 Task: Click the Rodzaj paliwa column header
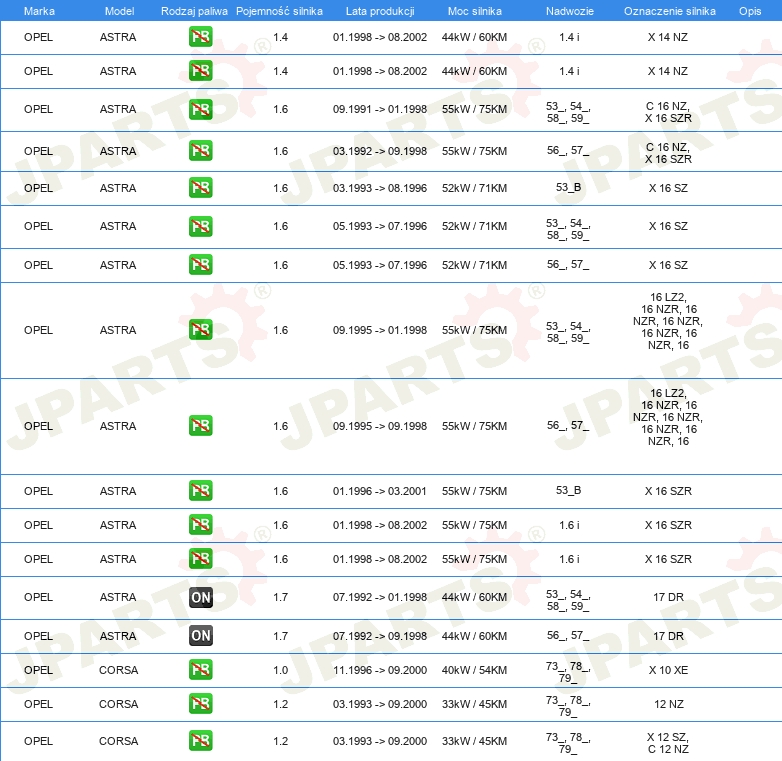coord(194,11)
